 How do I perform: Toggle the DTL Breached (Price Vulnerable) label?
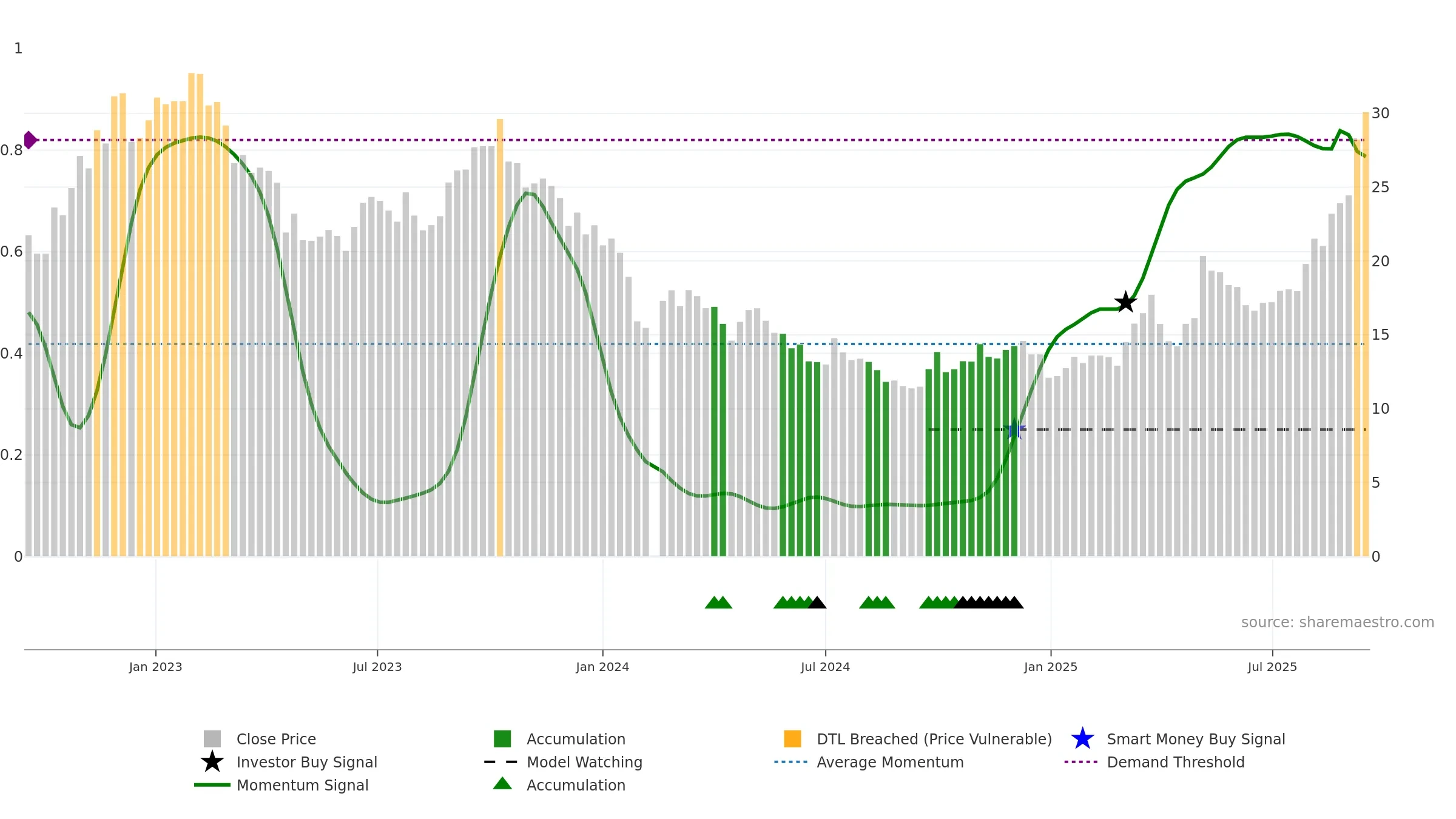point(934,739)
